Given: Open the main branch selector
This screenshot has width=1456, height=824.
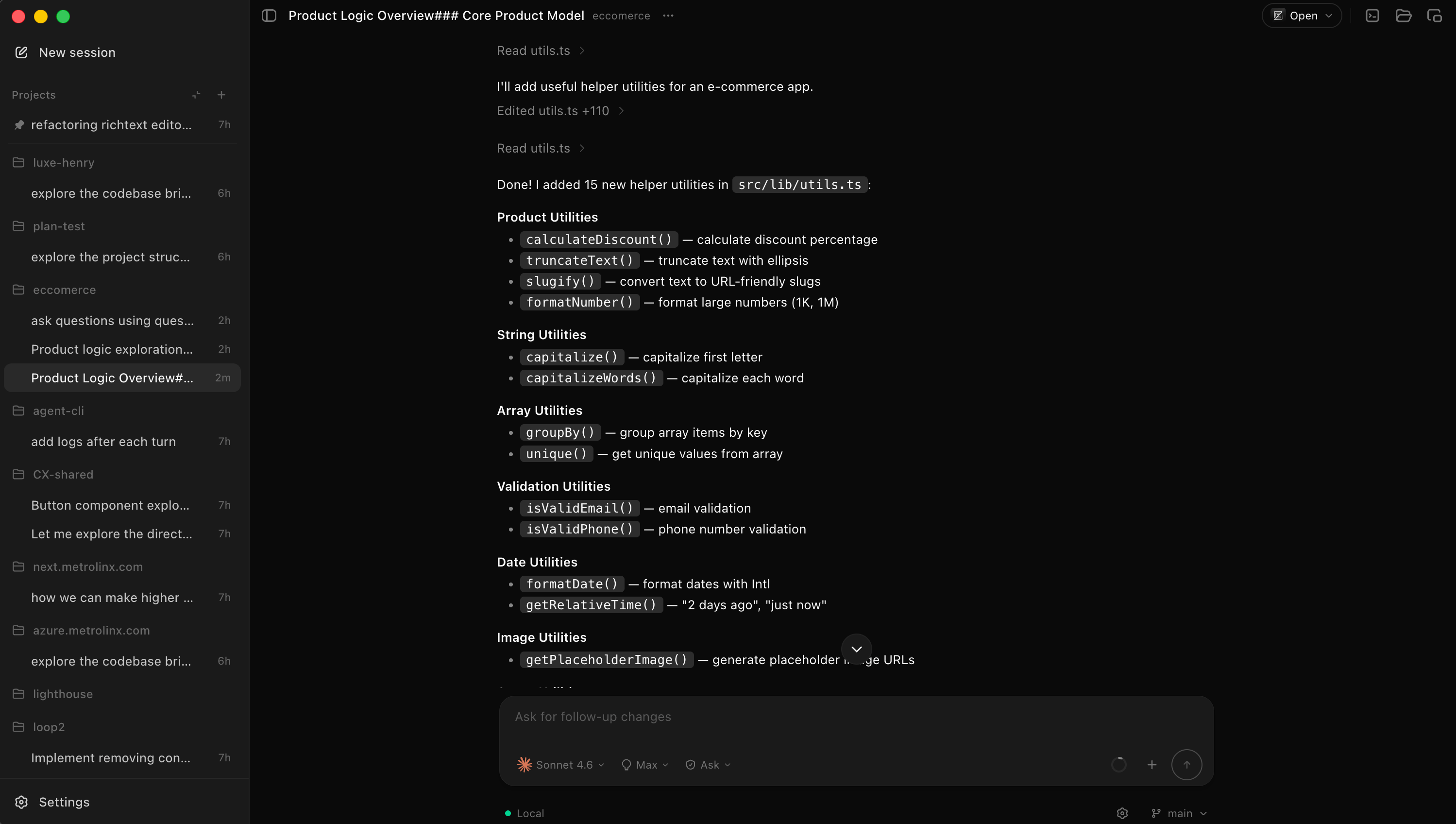Looking at the screenshot, I should (x=1179, y=813).
